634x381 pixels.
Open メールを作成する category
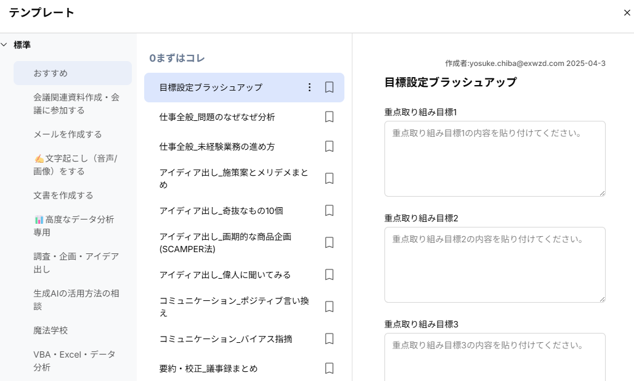[68, 134]
